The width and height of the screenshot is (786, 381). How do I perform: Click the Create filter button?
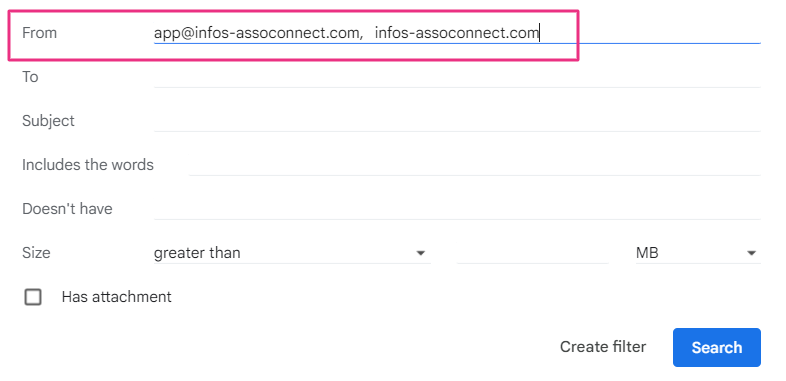(603, 347)
